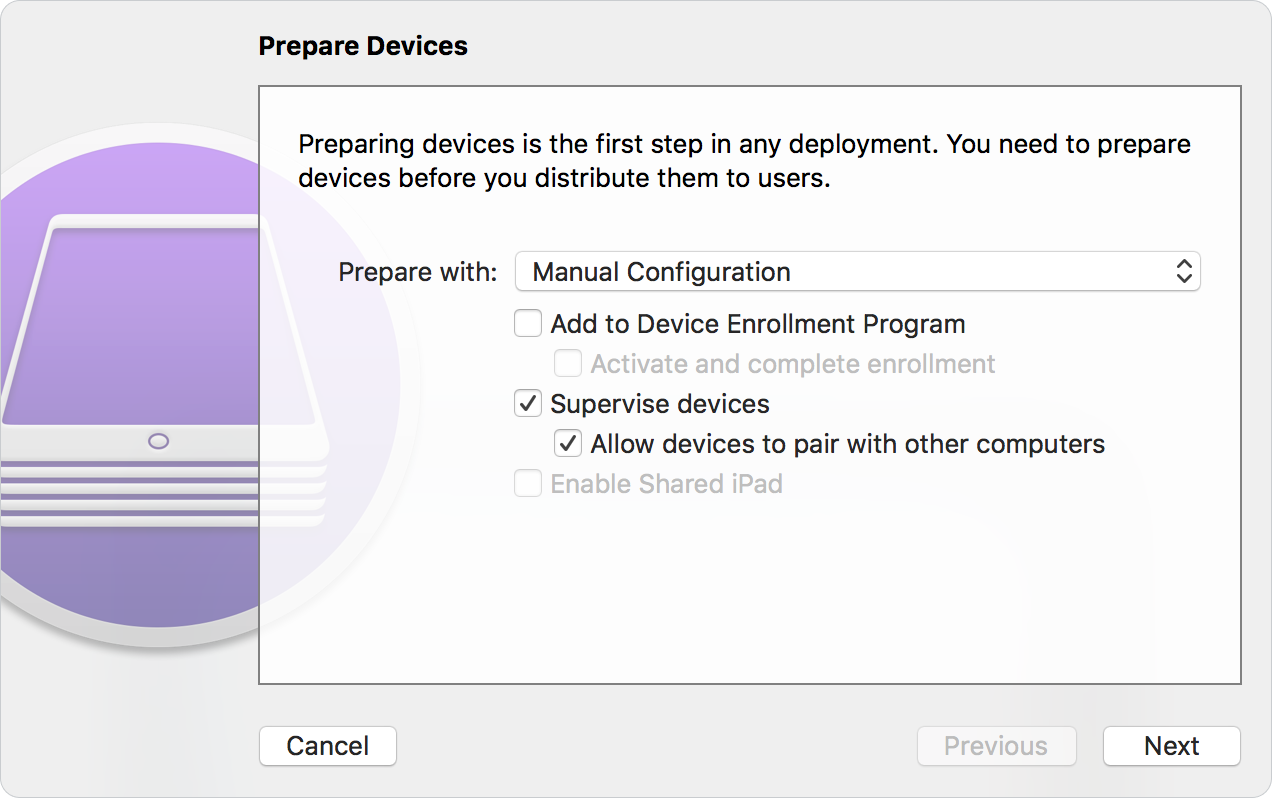Click the Cancel button
Viewport: 1272px width, 798px height.
(328, 746)
